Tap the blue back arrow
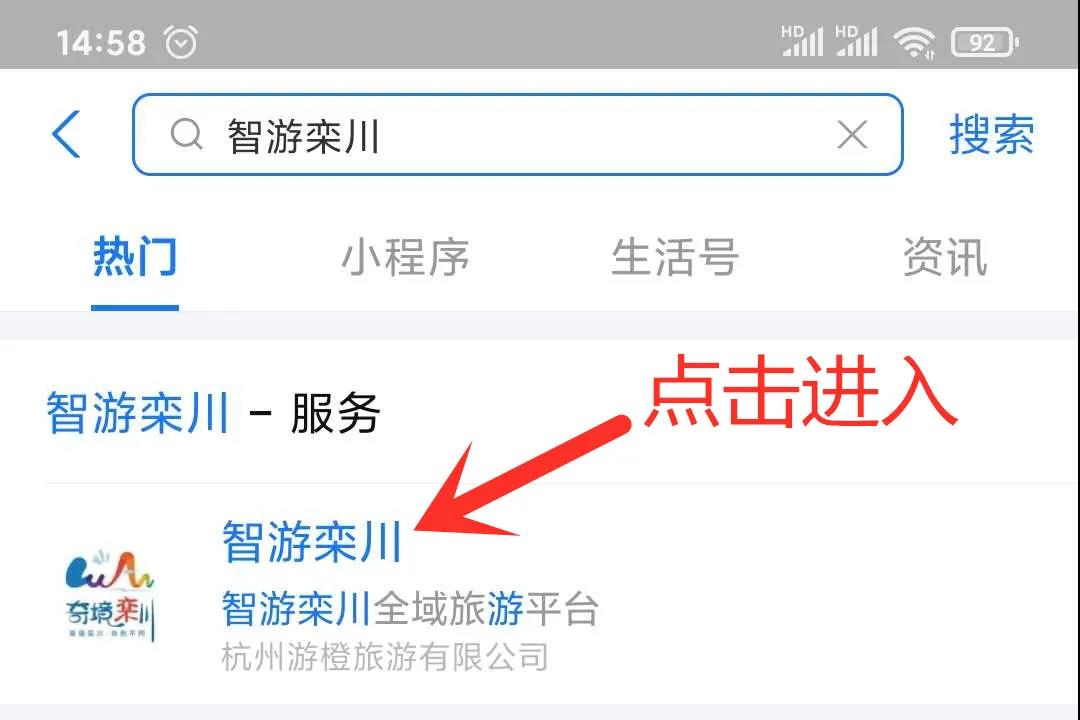1080x720 pixels. tap(66, 134)
